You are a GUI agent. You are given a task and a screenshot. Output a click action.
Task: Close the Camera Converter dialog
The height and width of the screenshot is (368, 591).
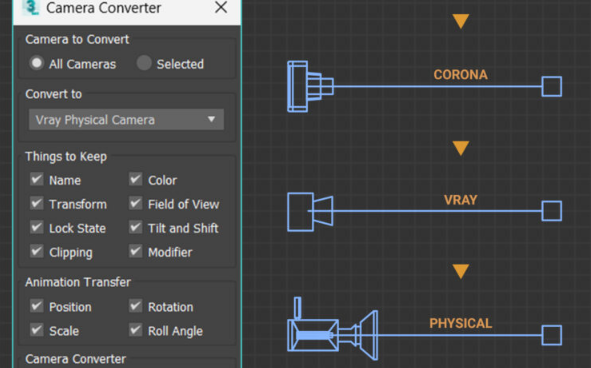[x=221, y=7]
